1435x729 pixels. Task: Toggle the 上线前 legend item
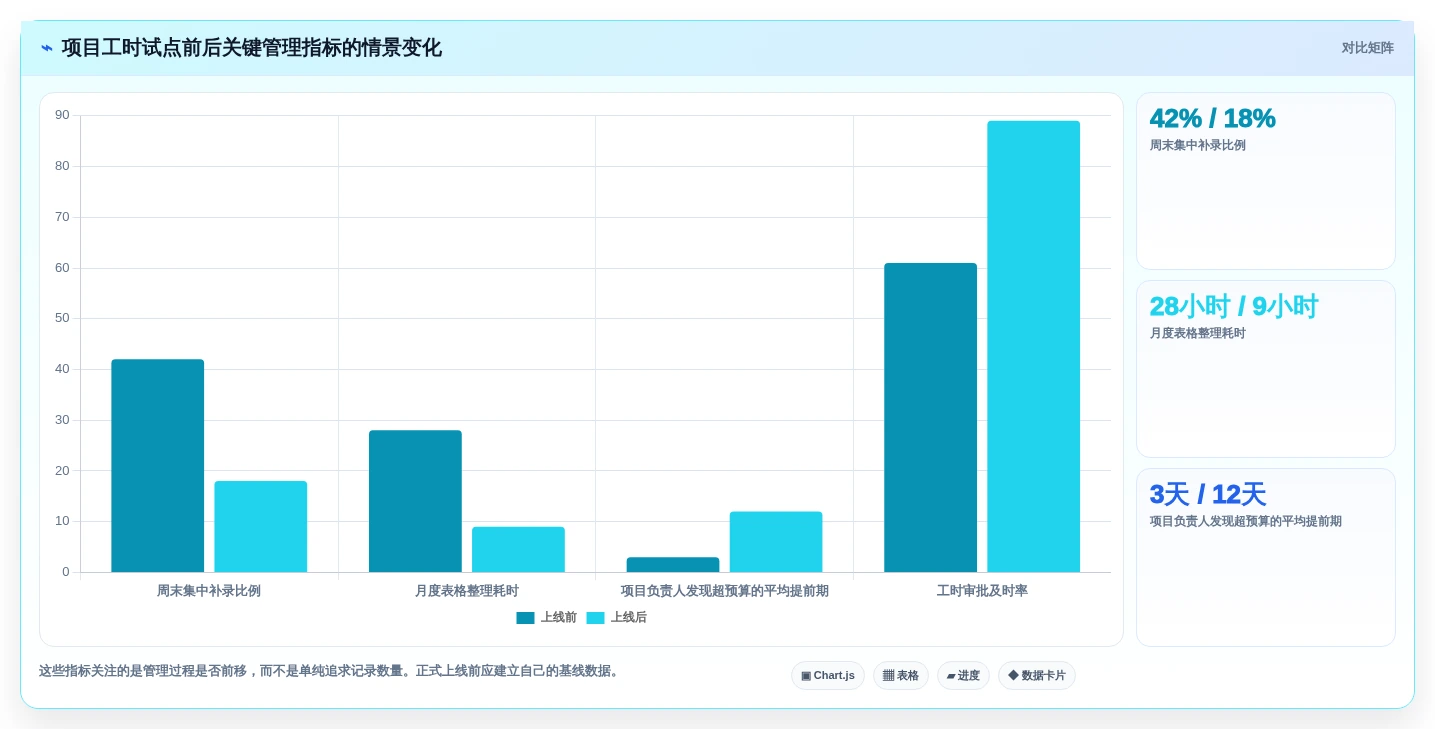546,618
